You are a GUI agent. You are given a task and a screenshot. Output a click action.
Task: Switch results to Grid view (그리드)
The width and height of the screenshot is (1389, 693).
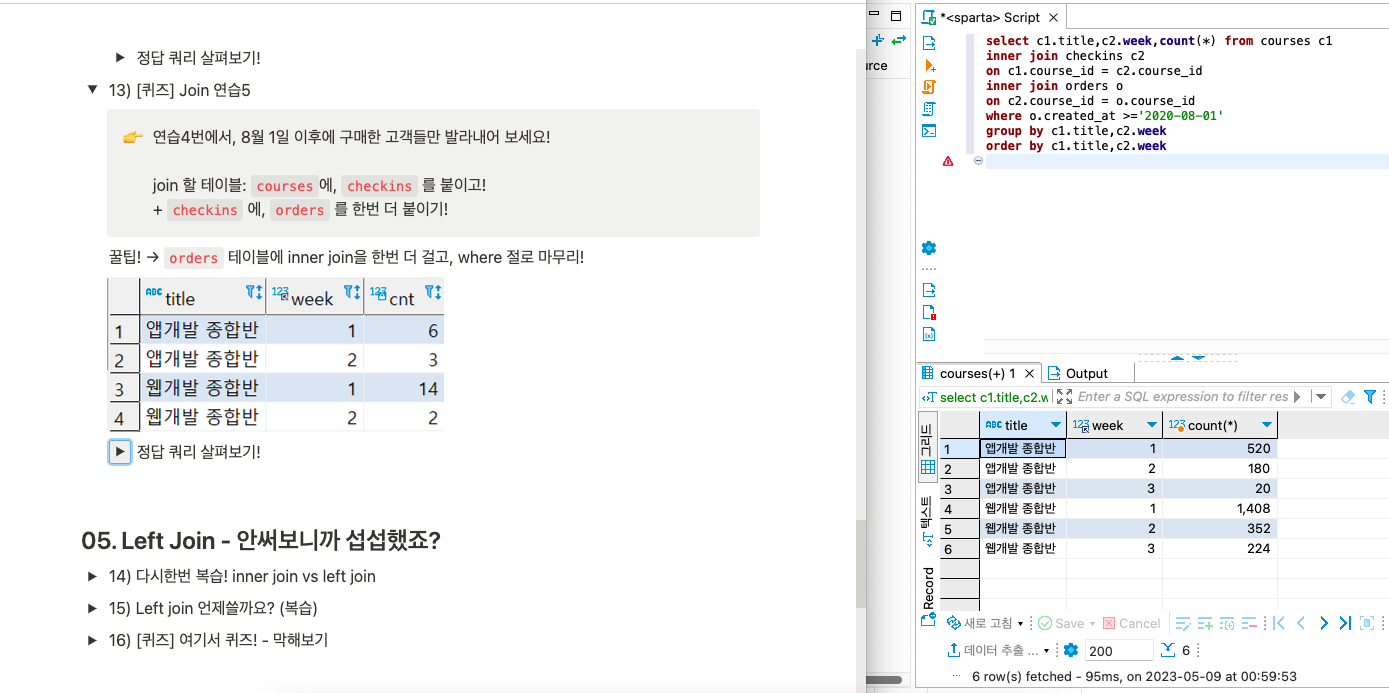(x=928, y=447)
